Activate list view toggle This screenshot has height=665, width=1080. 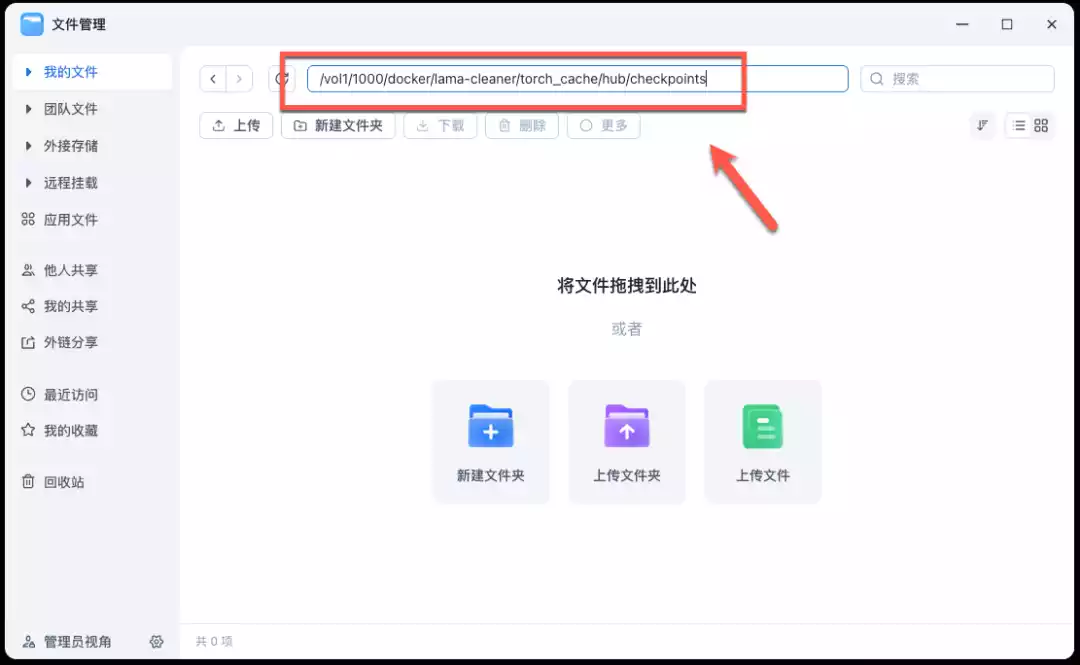pos(1020,125)
